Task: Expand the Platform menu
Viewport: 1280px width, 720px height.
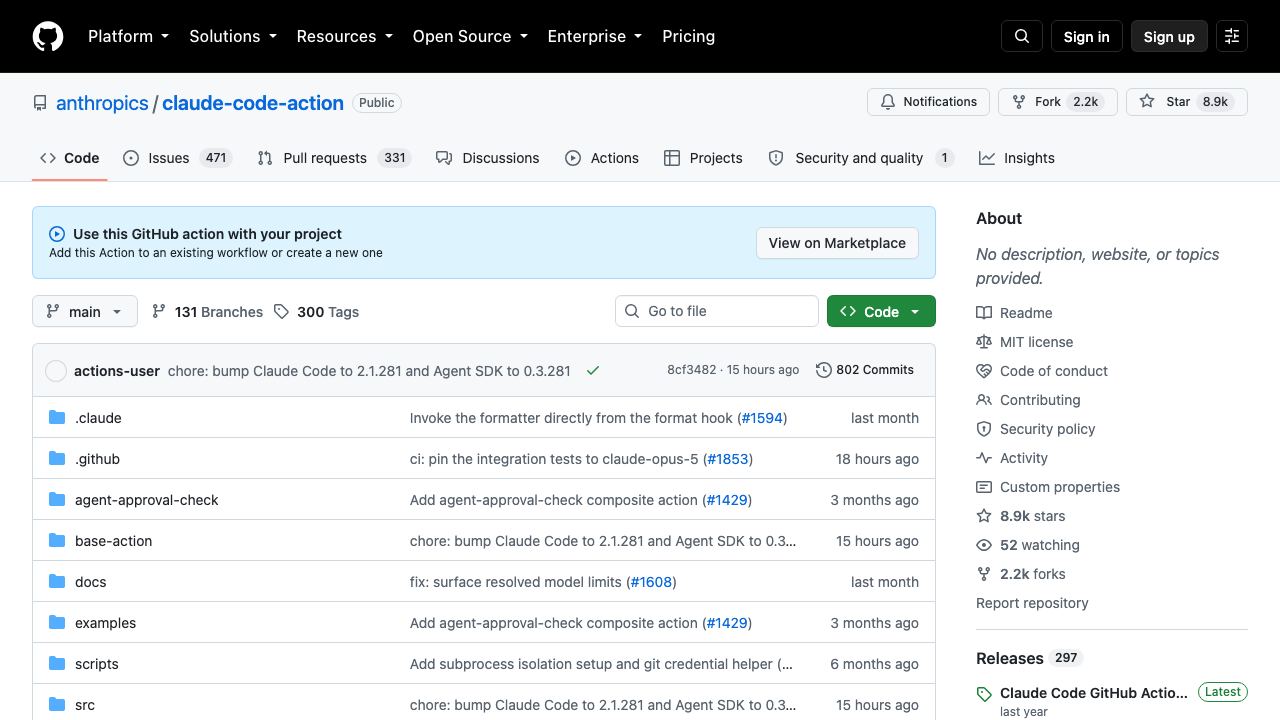Action: click(x=128, y=36)
